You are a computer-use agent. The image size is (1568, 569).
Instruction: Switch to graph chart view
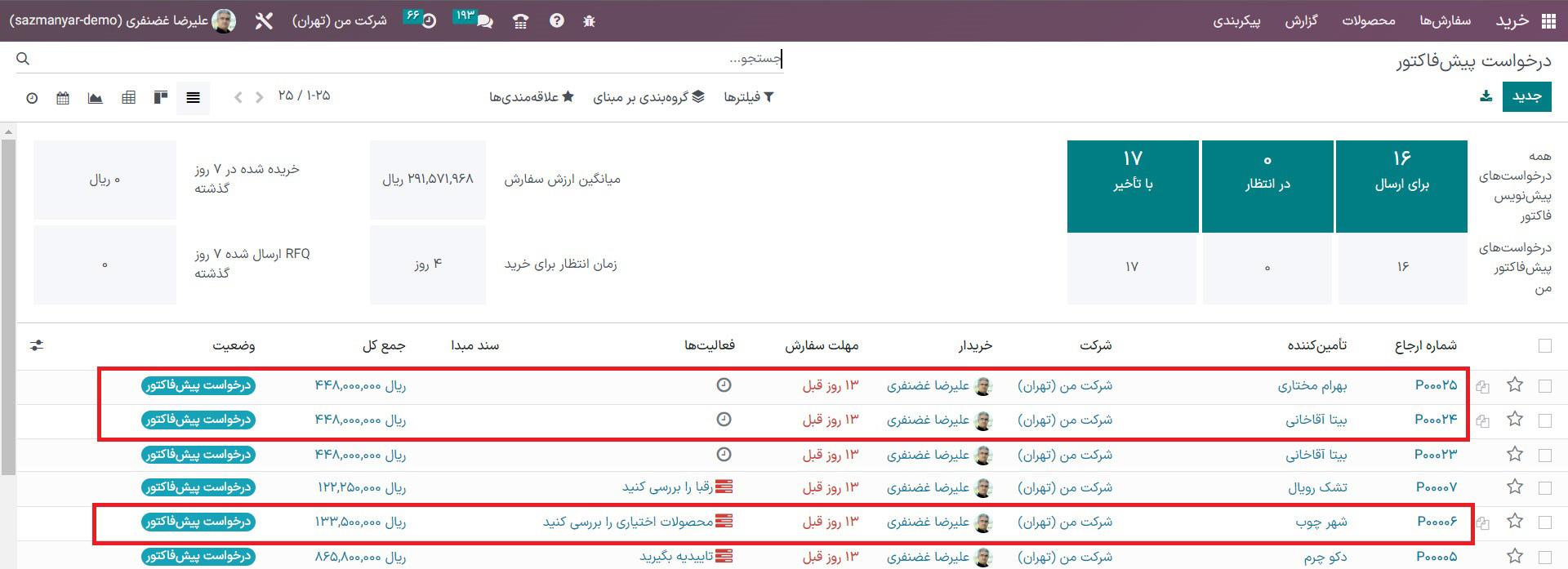click(96, 98)
